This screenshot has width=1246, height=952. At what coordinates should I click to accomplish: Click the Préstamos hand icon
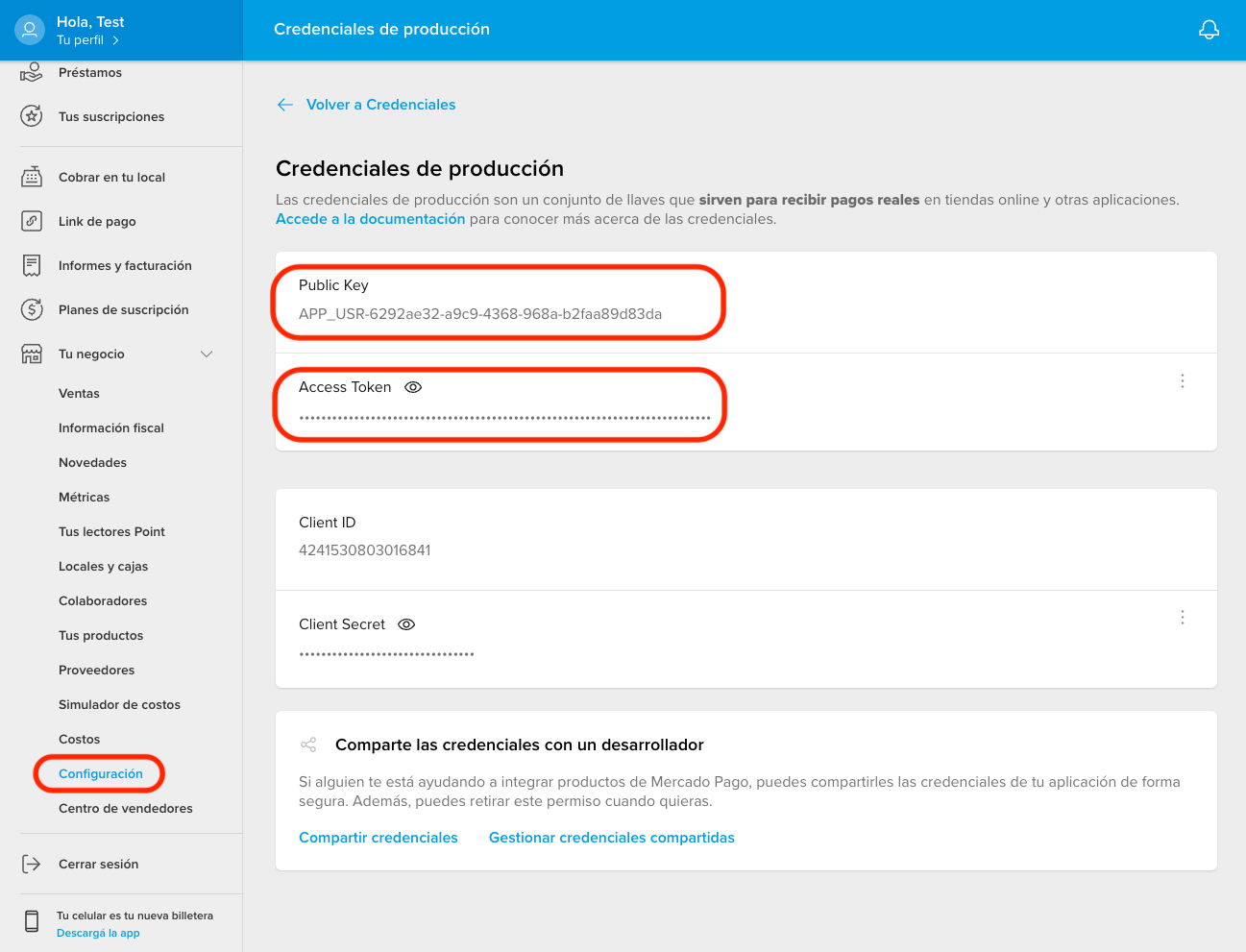[x=32, y=72]
